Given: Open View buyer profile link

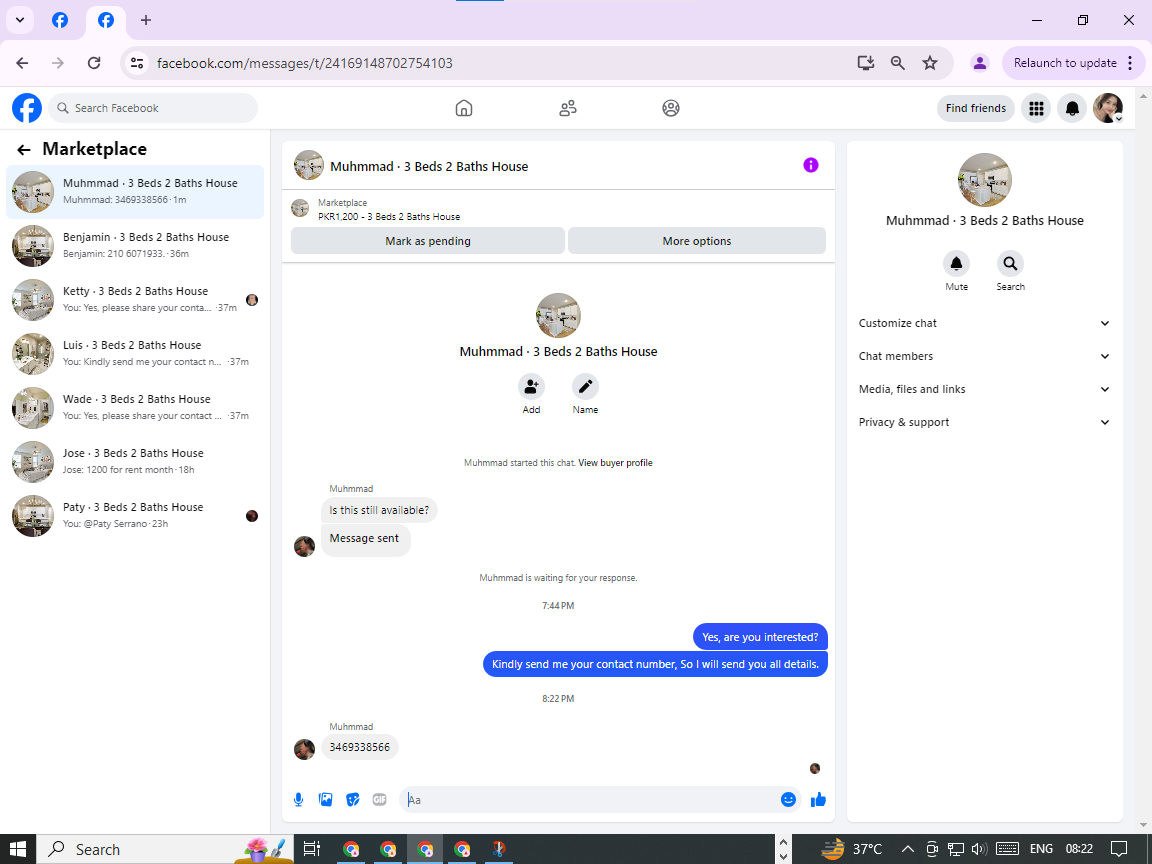Looking at the screenshot, I should tap(615, 463).
